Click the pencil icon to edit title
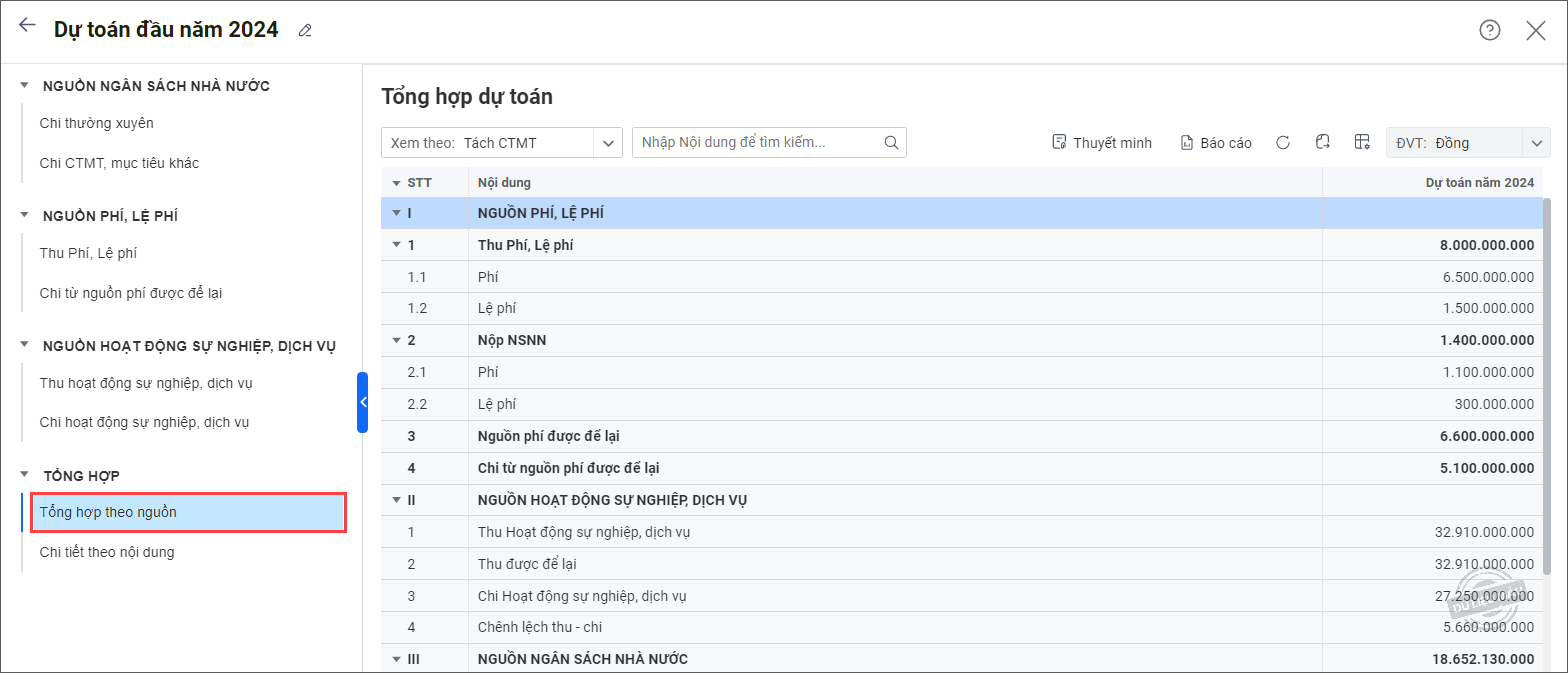Viewport: 1568px width, 673px height. click(x=305, y=31)
